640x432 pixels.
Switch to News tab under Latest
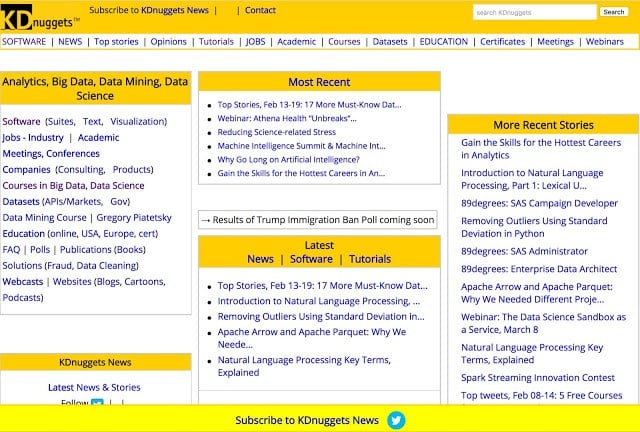coord(260,259)
